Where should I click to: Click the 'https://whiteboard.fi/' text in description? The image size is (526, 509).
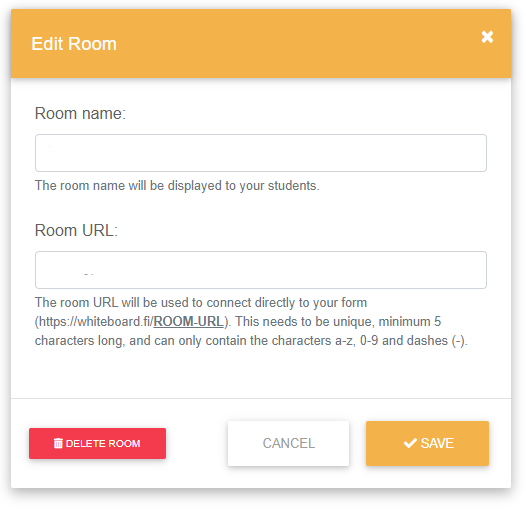point(96,321)
